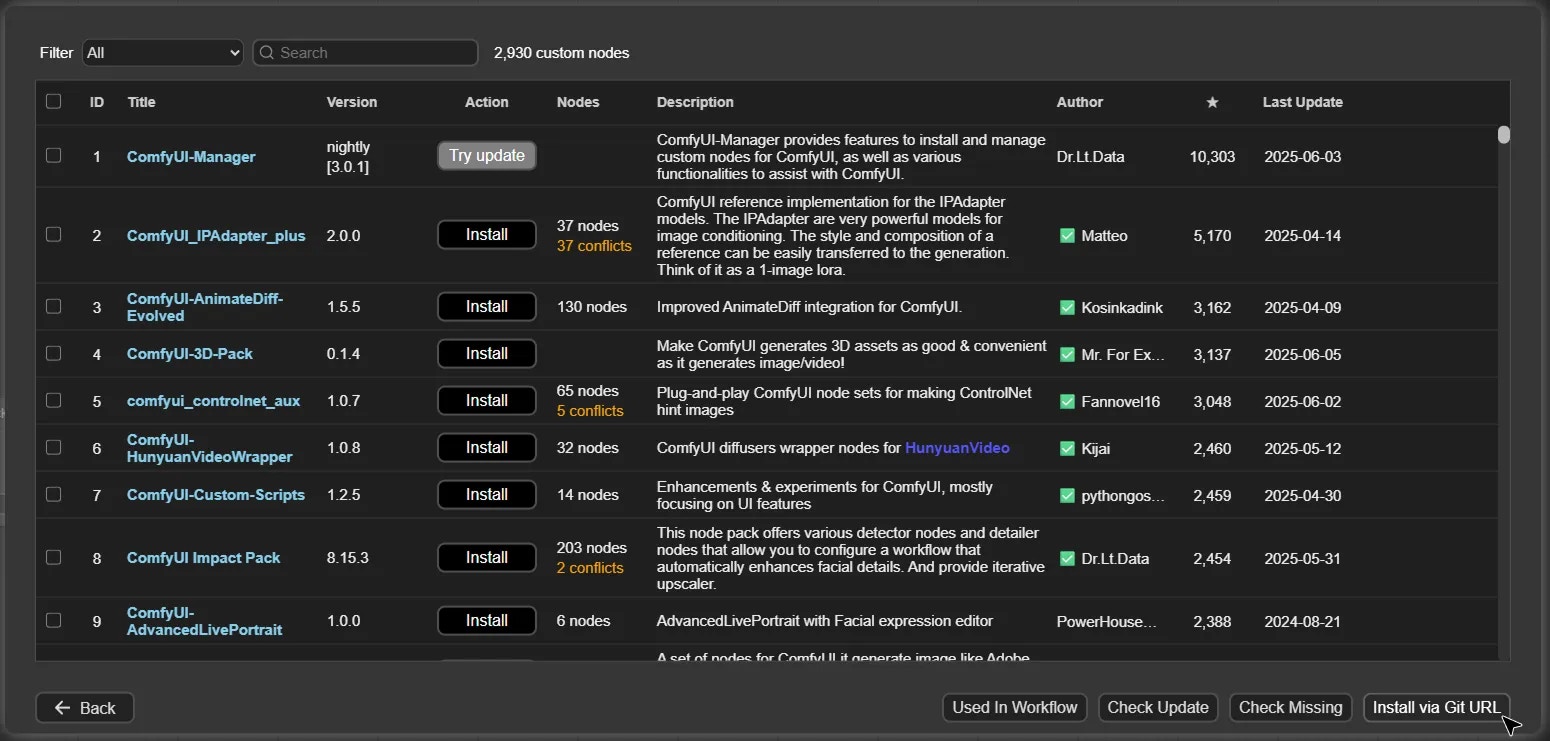
Task: Check the ComfyUI-Custom-Scripts row checkbox
Action: point(54,494)
